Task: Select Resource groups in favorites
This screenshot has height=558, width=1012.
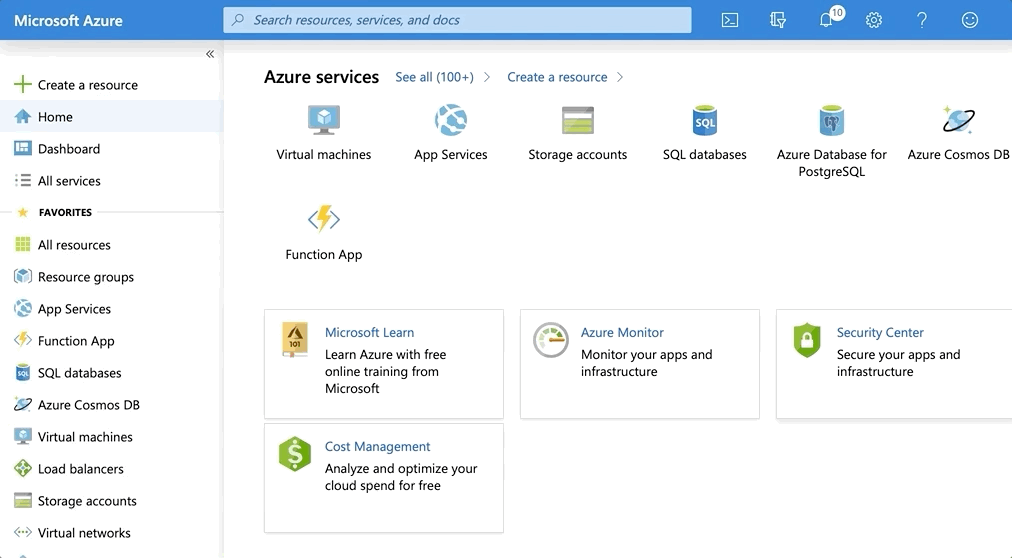Action: coord(85,277)
